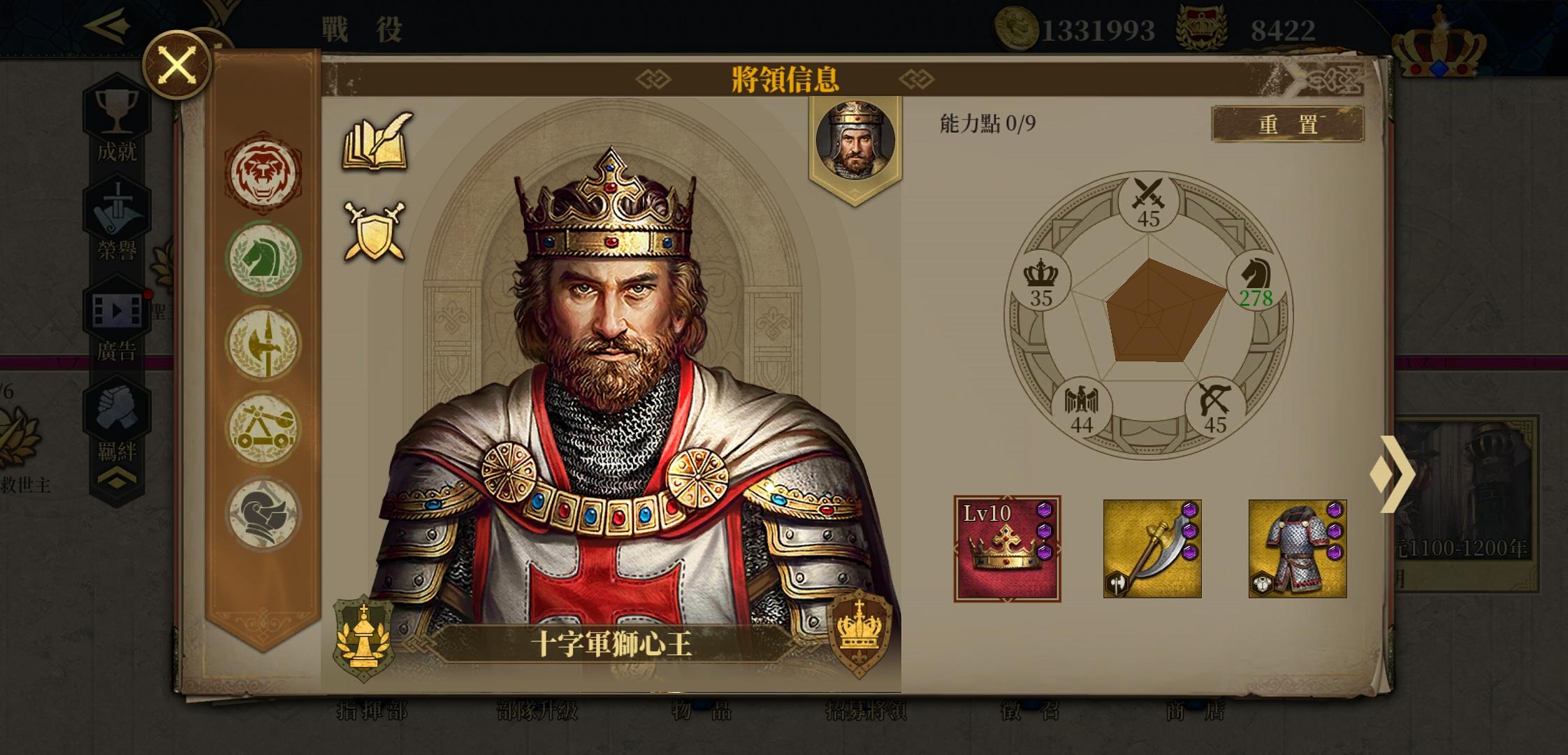Open the chainmail armor equipment slot

tap(1298, 549)
